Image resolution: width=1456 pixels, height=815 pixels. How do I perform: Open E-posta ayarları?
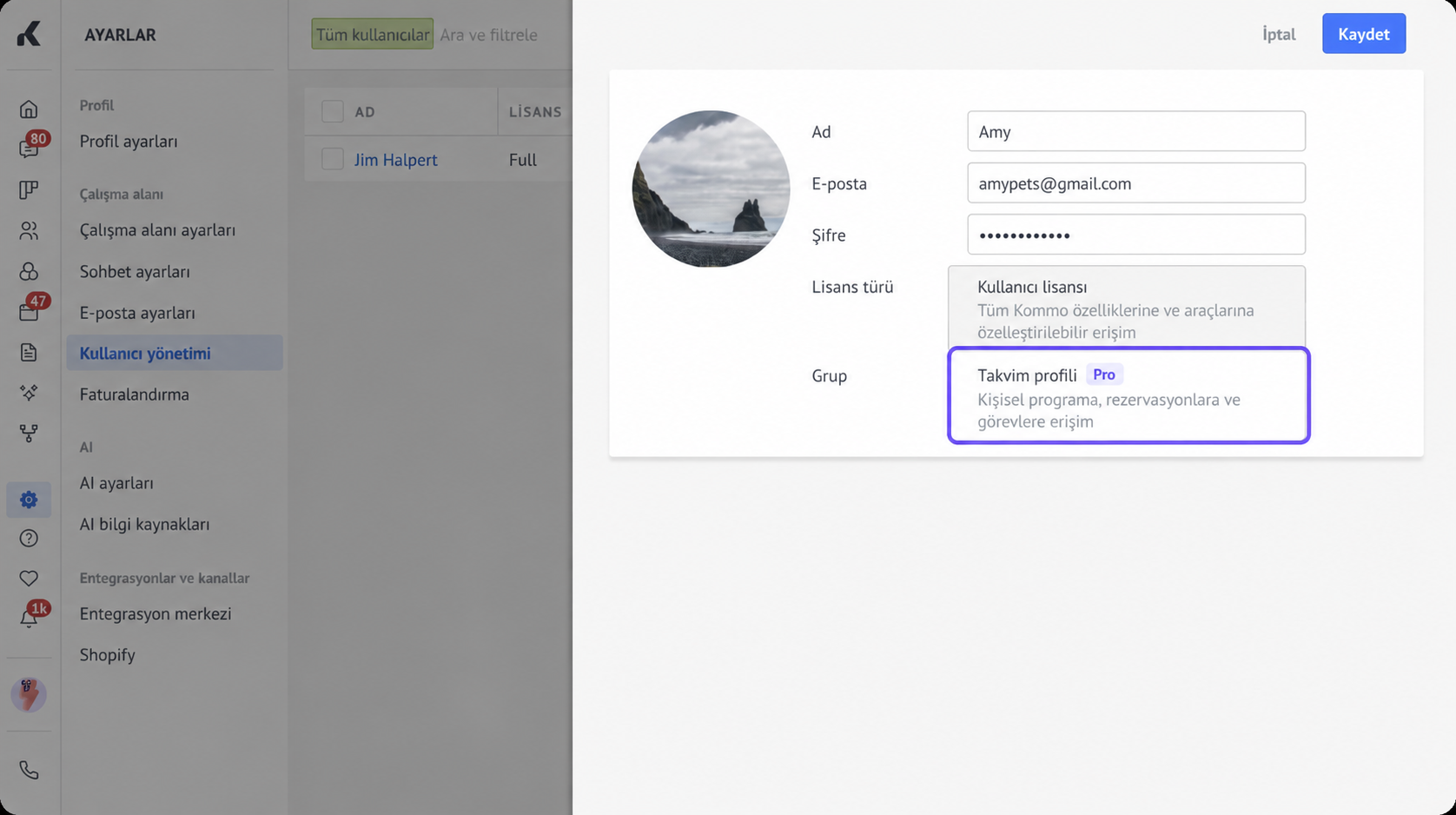(x=137, y=313)
